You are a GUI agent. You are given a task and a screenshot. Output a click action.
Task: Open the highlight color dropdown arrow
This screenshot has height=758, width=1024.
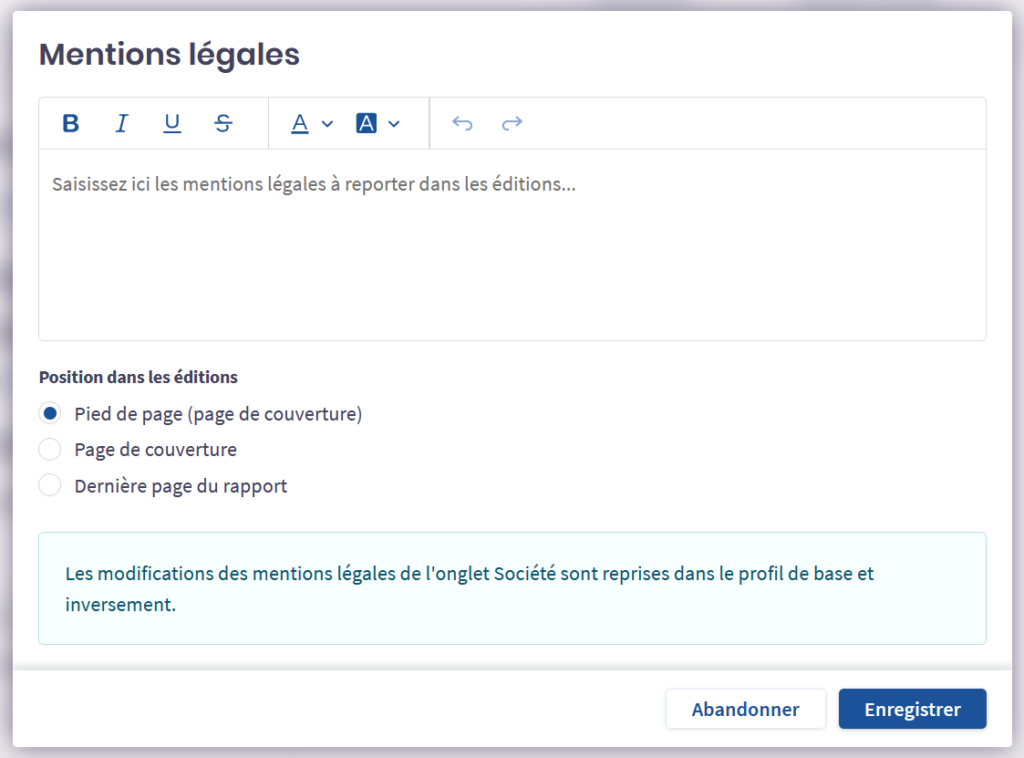click(x=394, y=124)
